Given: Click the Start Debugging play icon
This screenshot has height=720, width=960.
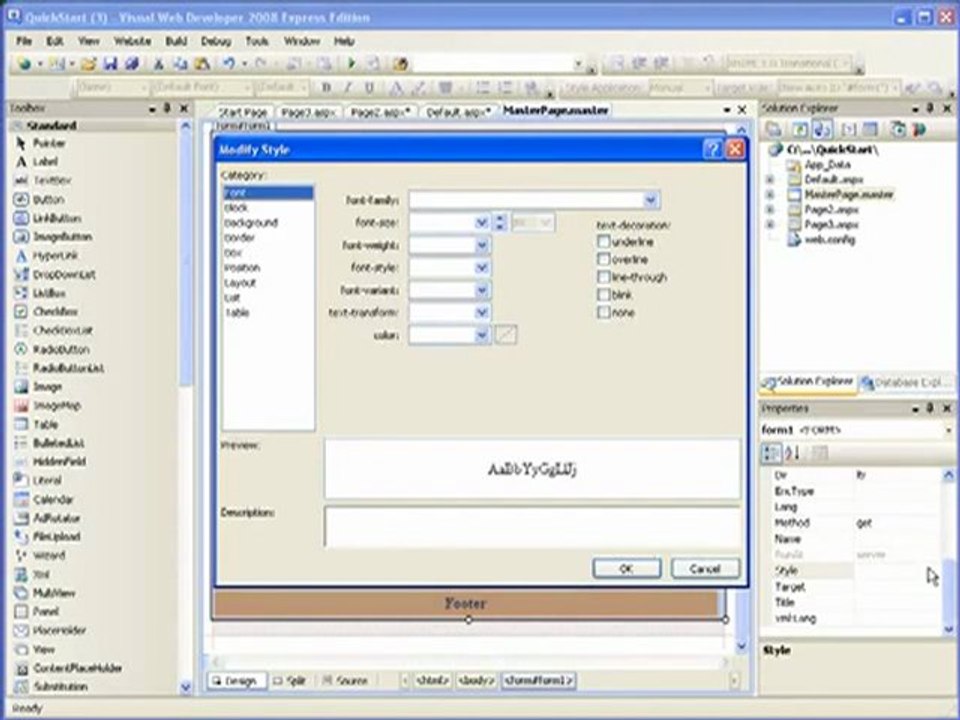Looking at the screenshot, I should 351,63.
